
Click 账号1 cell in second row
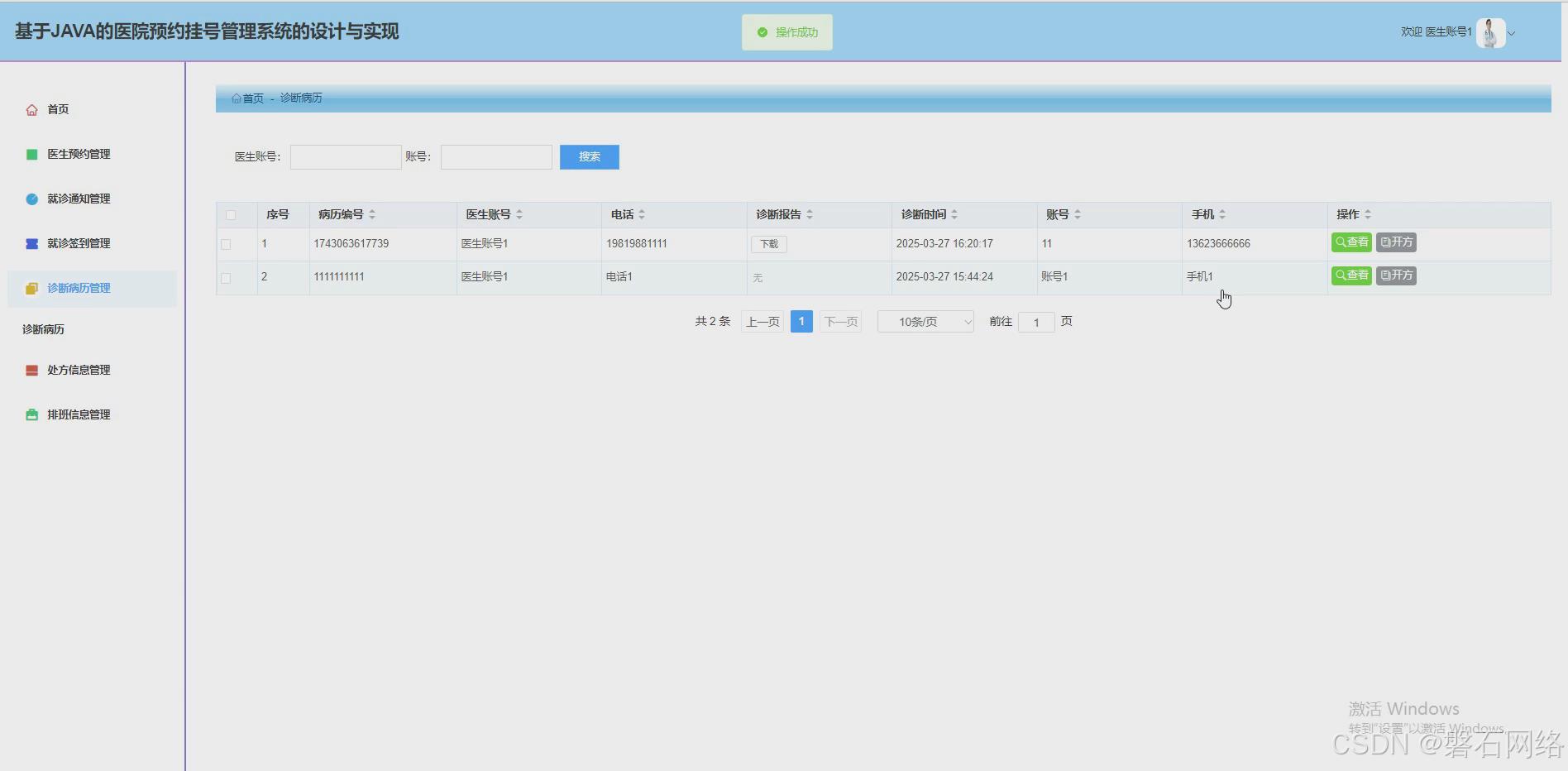(x=1054, y=277)
